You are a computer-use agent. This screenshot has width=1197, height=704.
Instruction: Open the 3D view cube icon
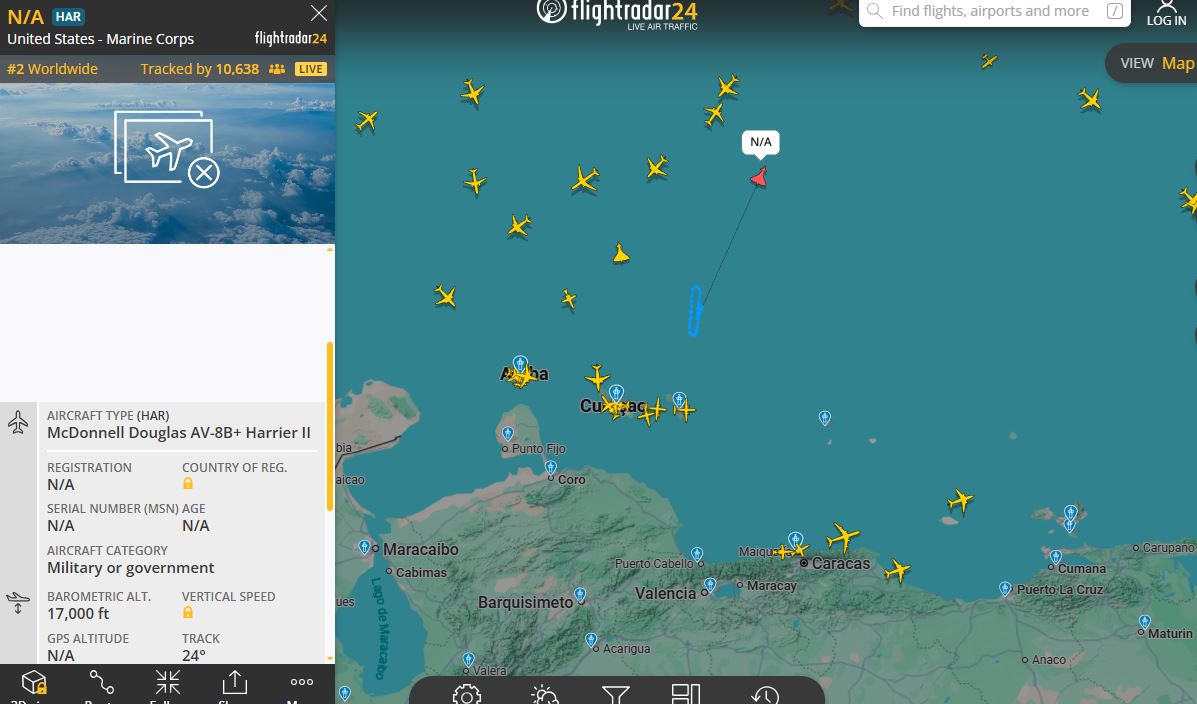point(34,683)
